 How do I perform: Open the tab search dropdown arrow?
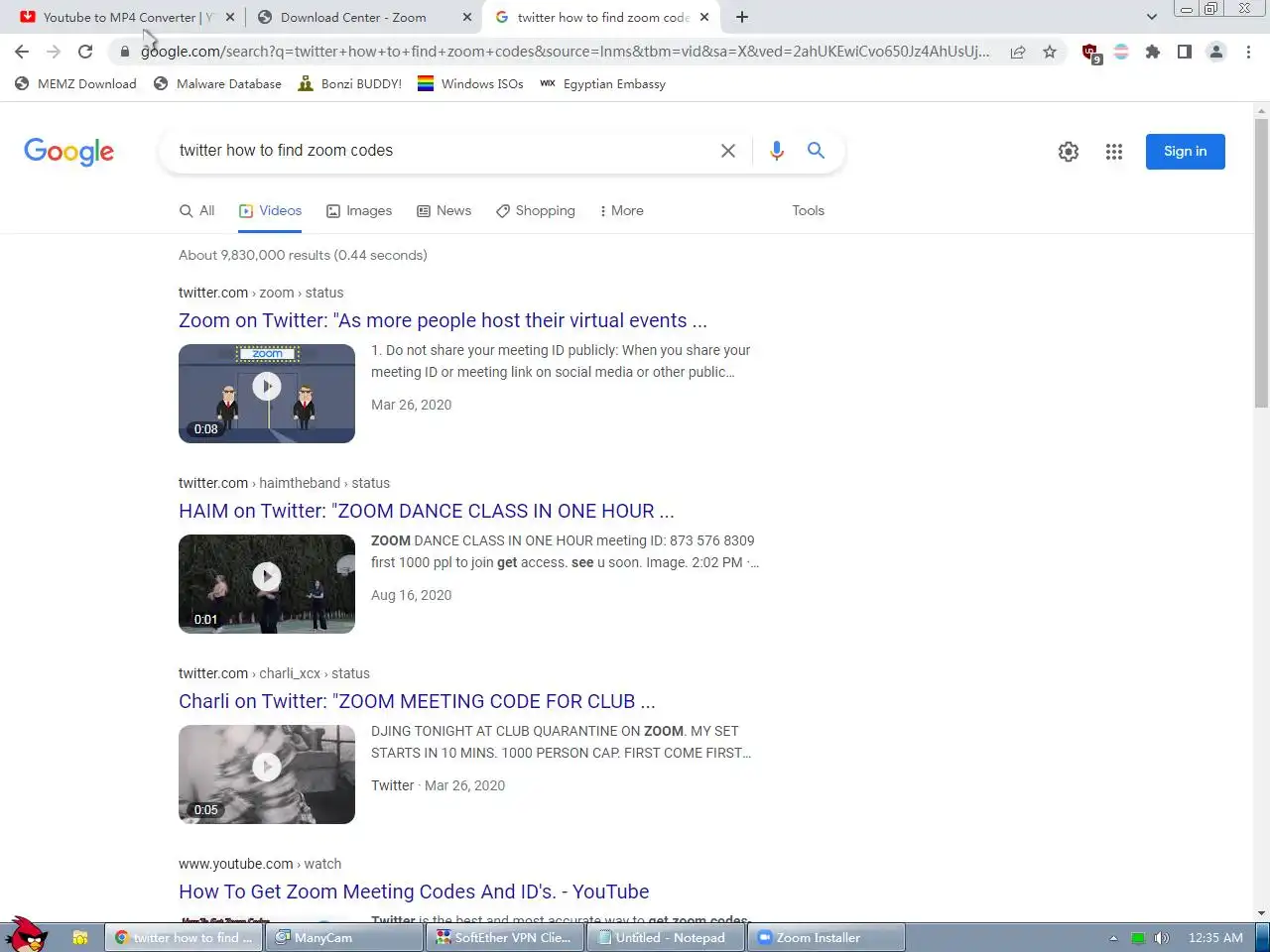pos(1151,17)
